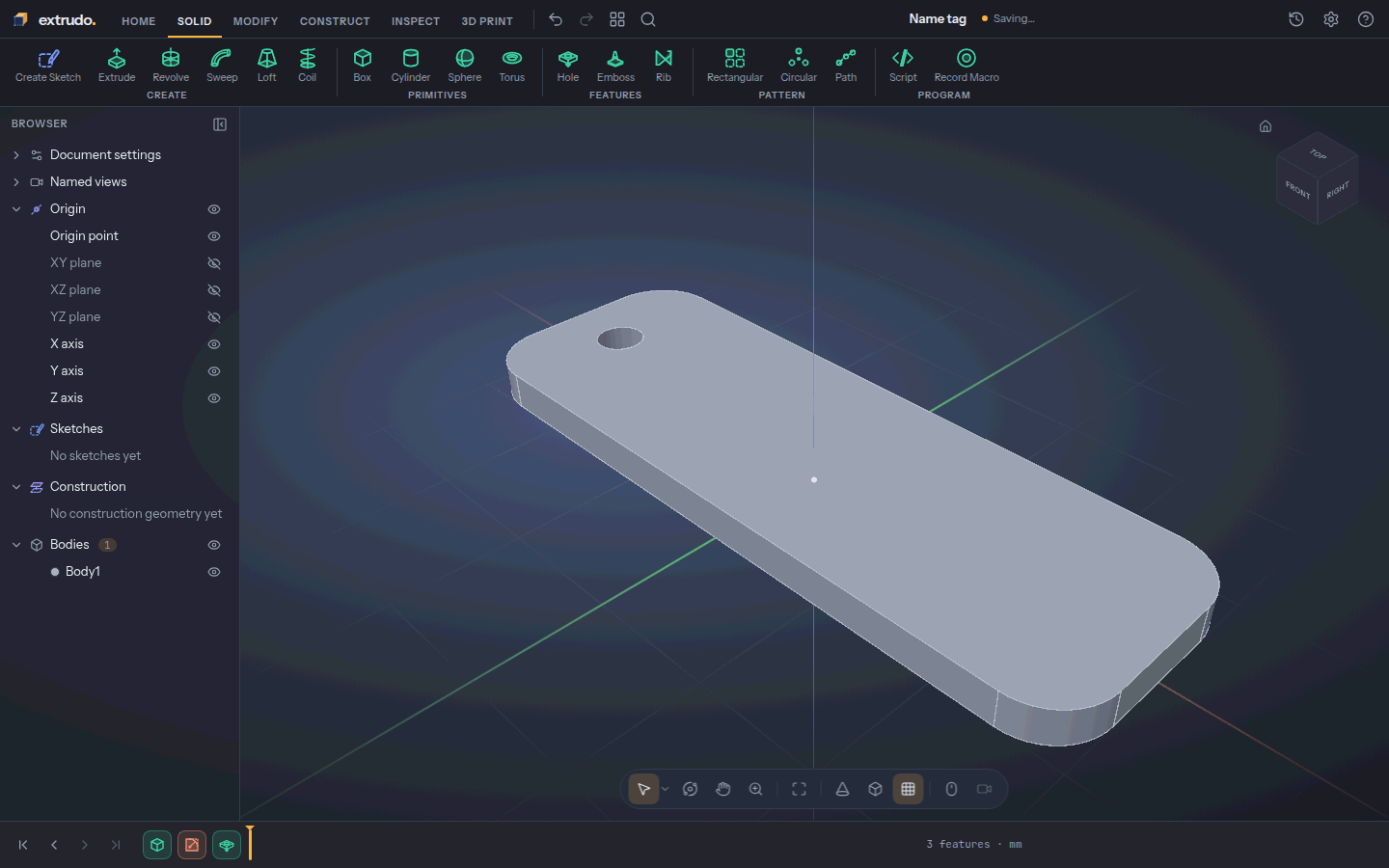Start Record Macro

[967, 66]
